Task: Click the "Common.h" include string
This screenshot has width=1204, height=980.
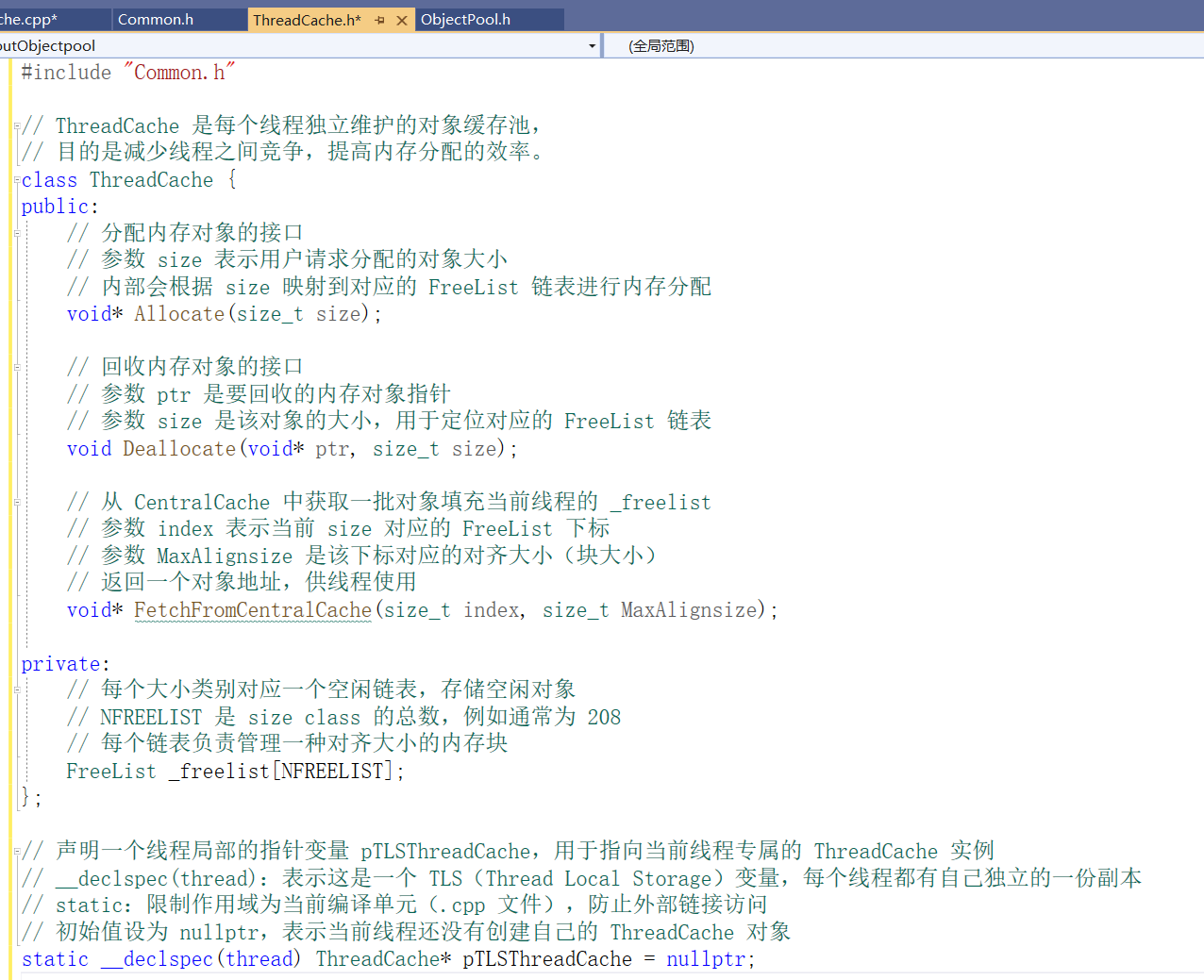Action: click(x=179, y=73)
